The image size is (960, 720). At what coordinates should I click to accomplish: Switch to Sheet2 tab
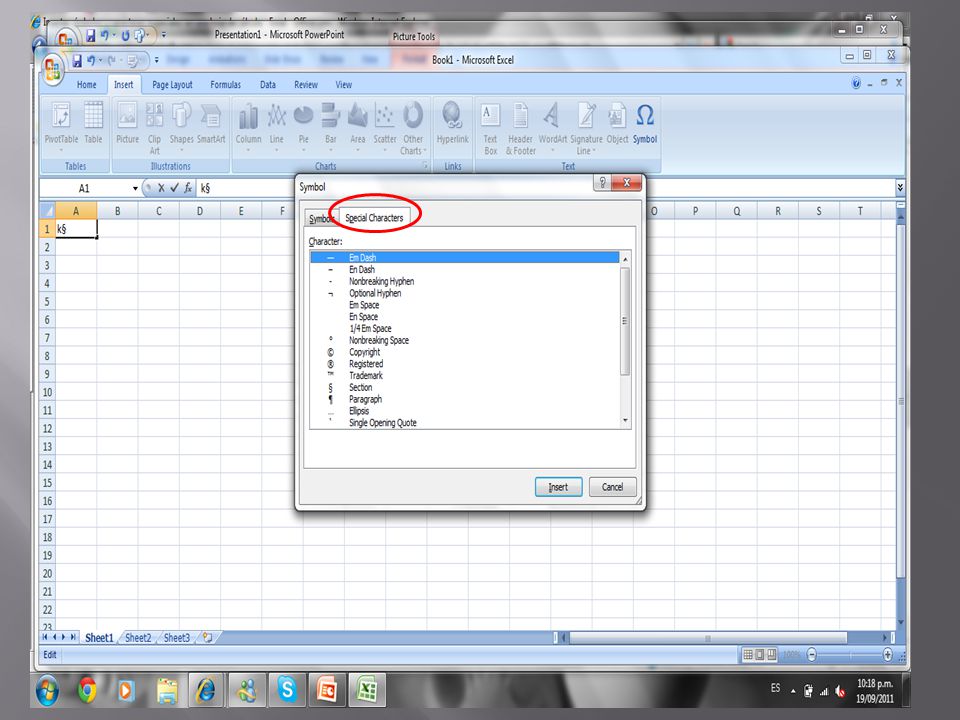click(x=138, y=638)
